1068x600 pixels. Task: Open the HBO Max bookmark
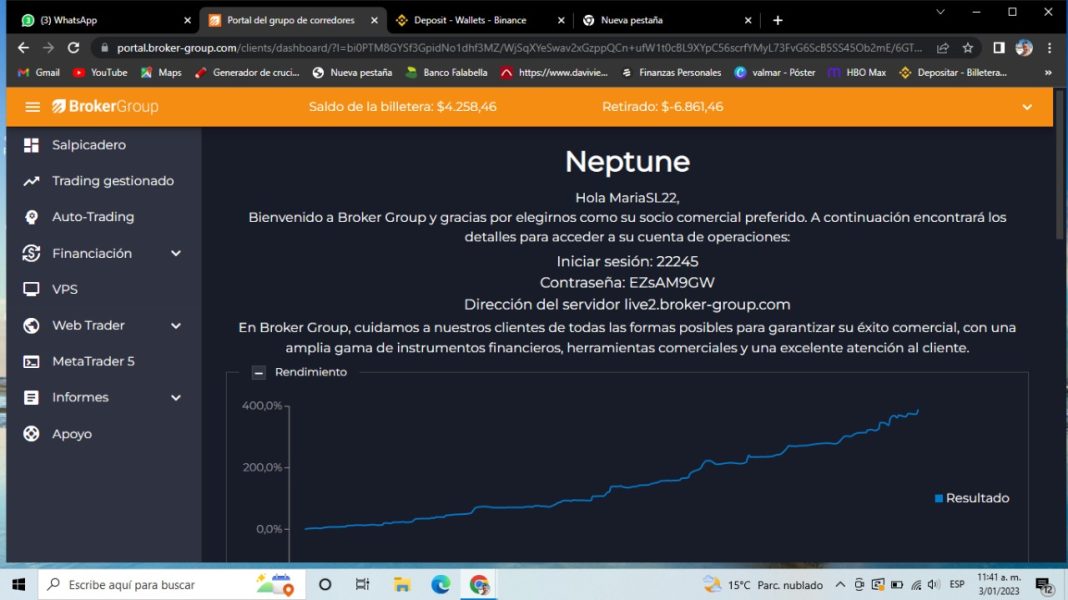pos(857,73)
